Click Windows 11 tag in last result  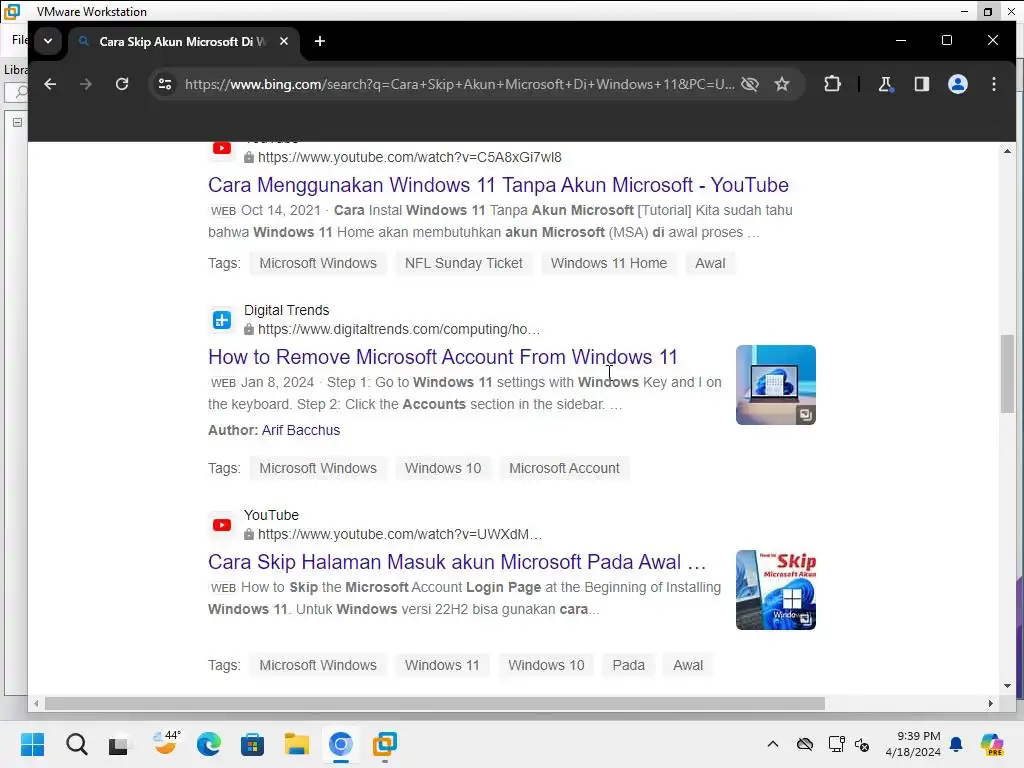click(x=442, y=665)
